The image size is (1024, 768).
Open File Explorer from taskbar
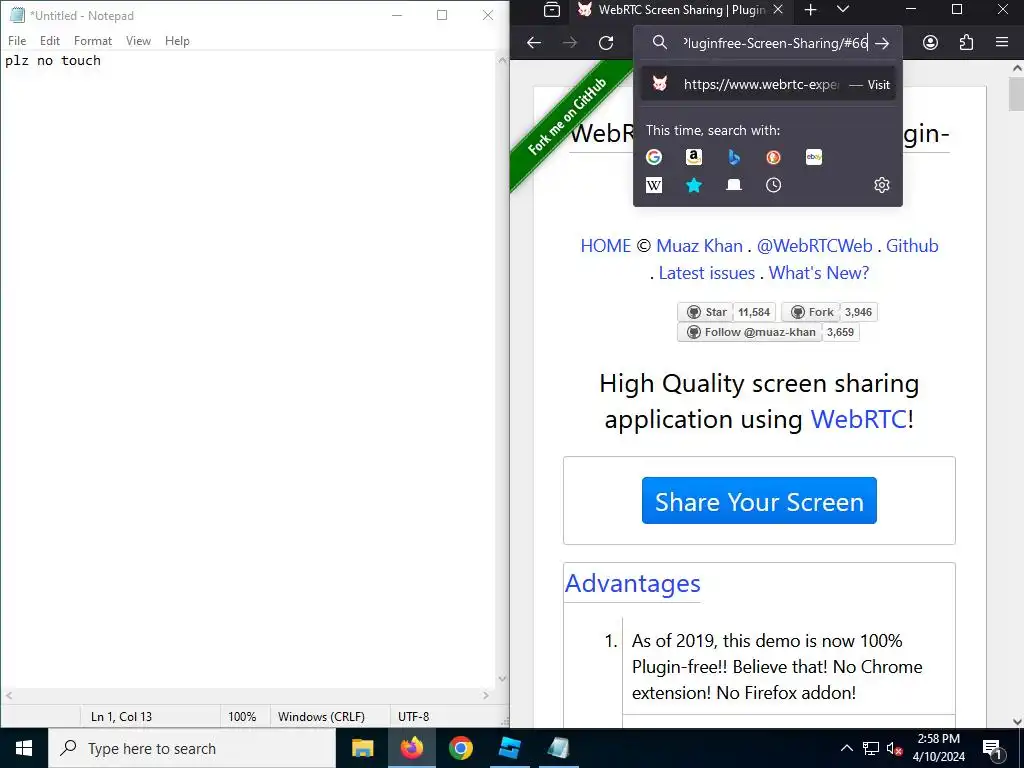pyautogui.click(x=362, y=748)
